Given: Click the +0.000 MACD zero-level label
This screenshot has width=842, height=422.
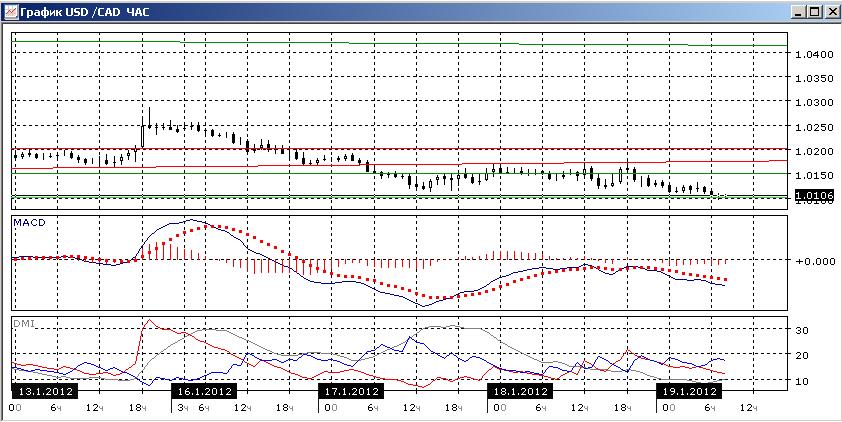Looking at the screenshot, I should (x=814, y=260).
